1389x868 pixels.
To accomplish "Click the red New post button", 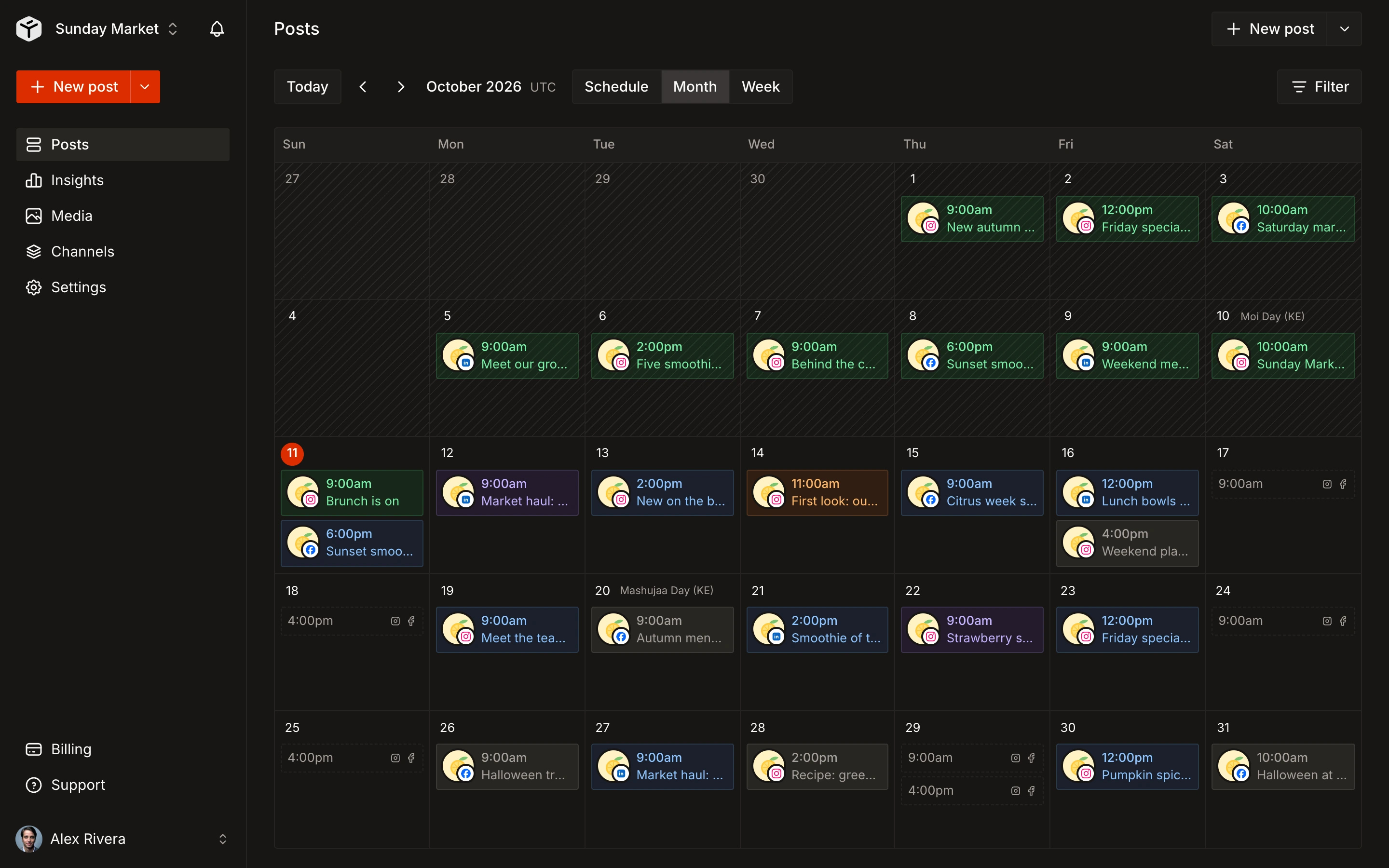I will 73,87.
